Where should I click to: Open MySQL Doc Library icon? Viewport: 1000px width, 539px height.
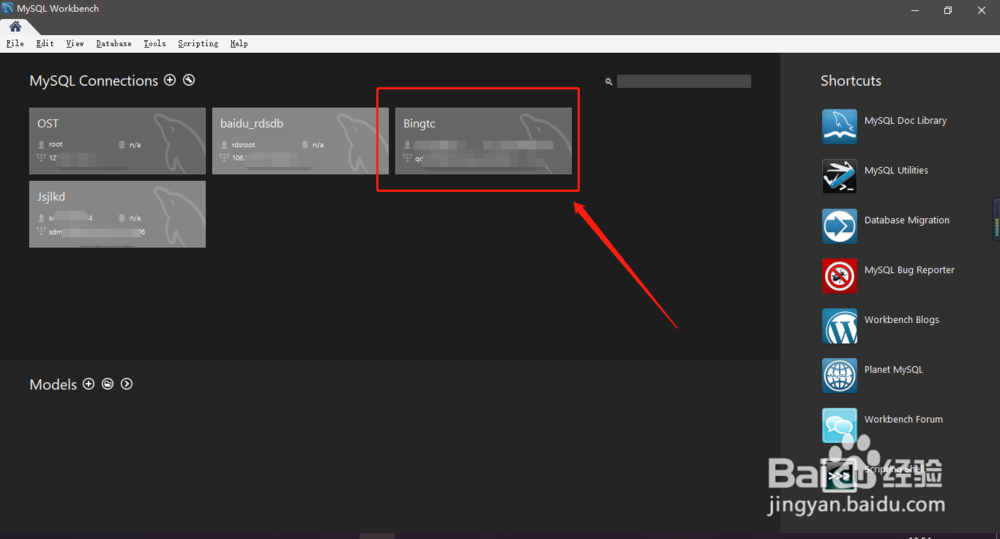pyautogui.click(x=839, y=126)
